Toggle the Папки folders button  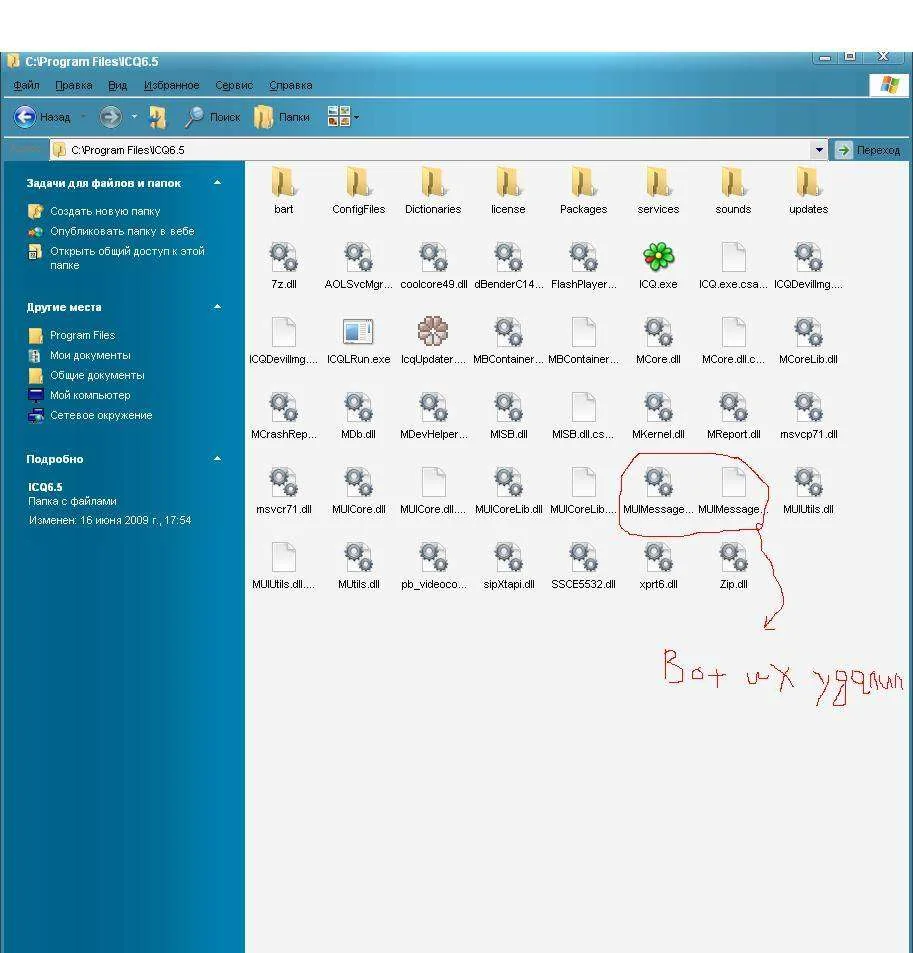pyautogui.click(x=282, y=117)
